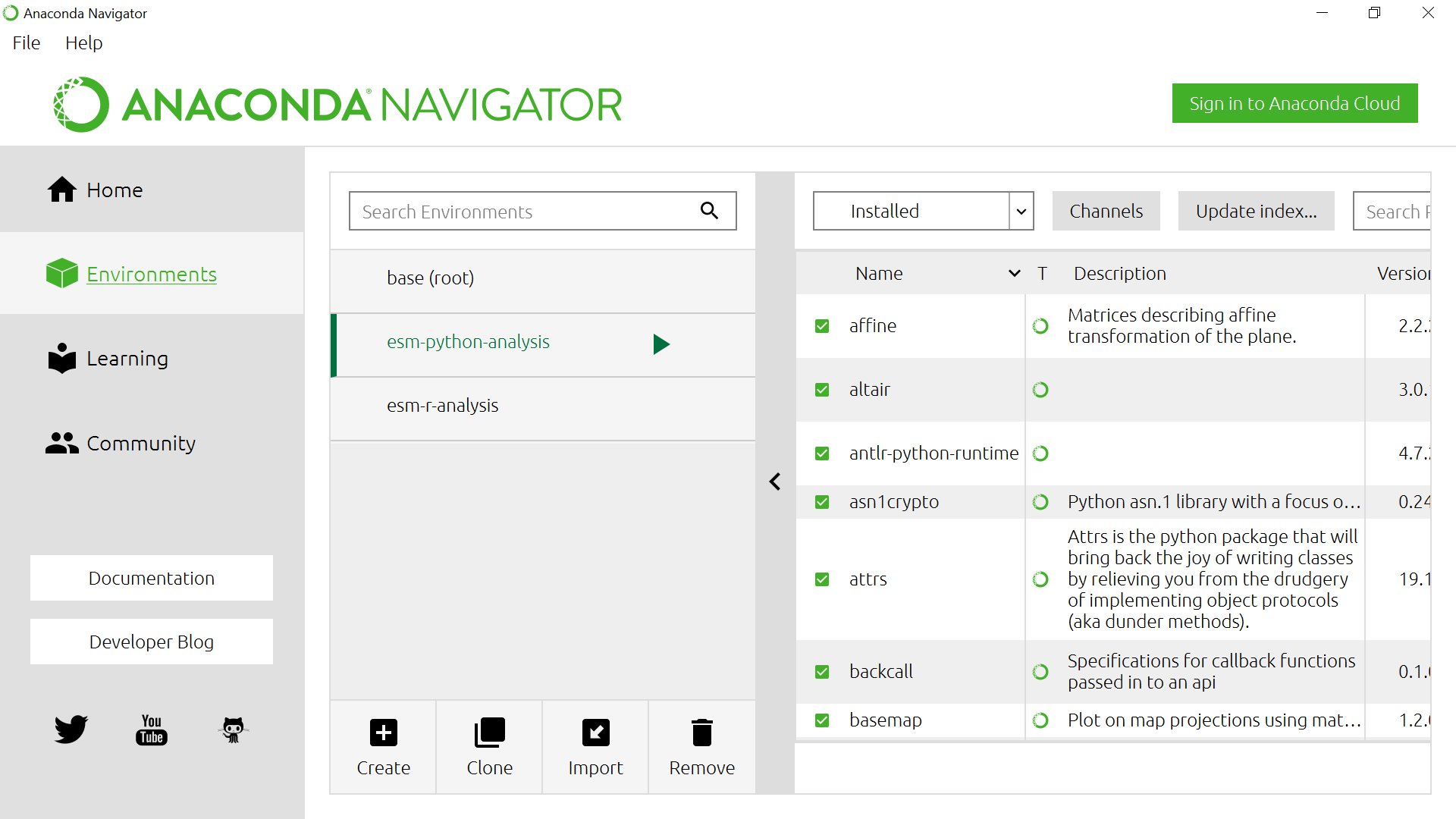Click the Clone environment icon
Image resolution: width=1456 pixels, height=819 pixels.
pos(489,733)
